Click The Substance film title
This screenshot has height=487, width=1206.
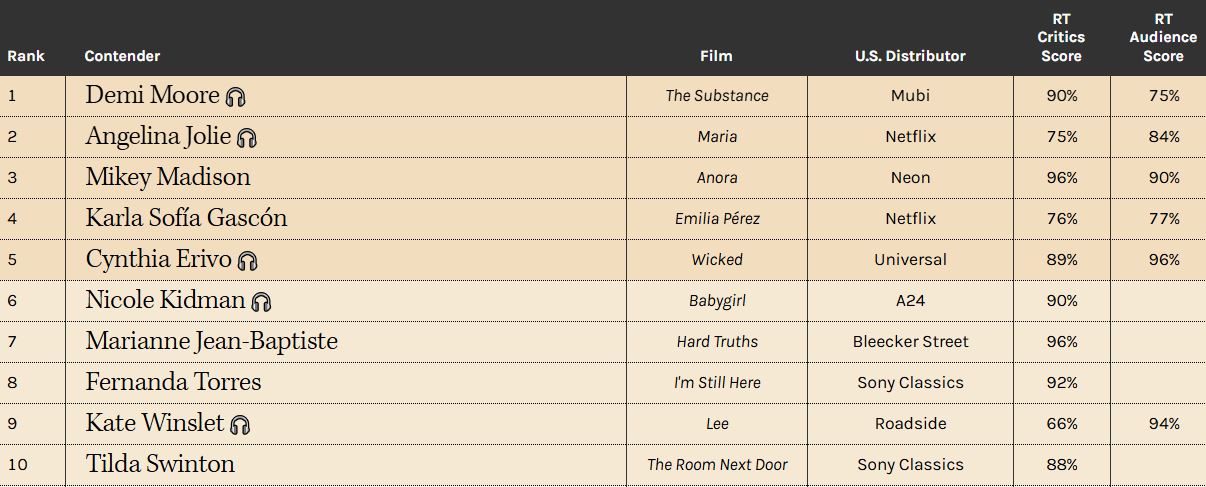tap(717, 96)
